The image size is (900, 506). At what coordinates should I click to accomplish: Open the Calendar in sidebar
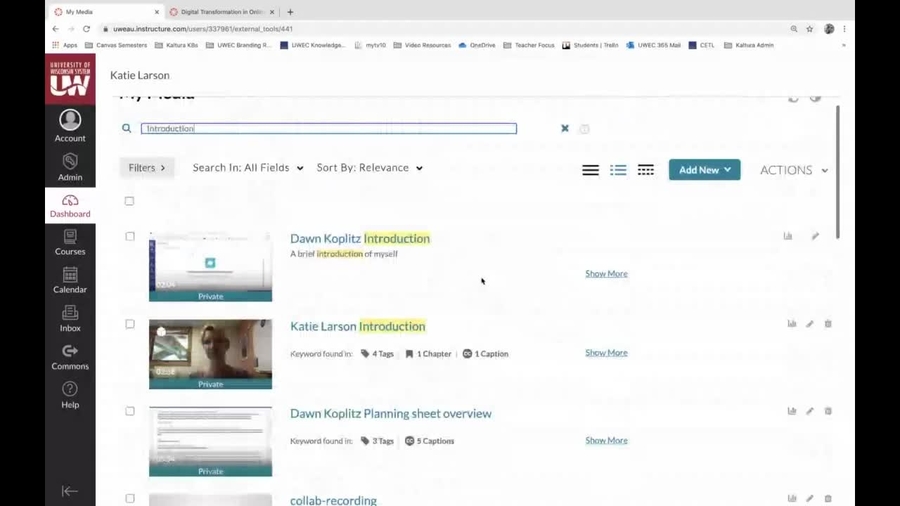coord(70,280)
